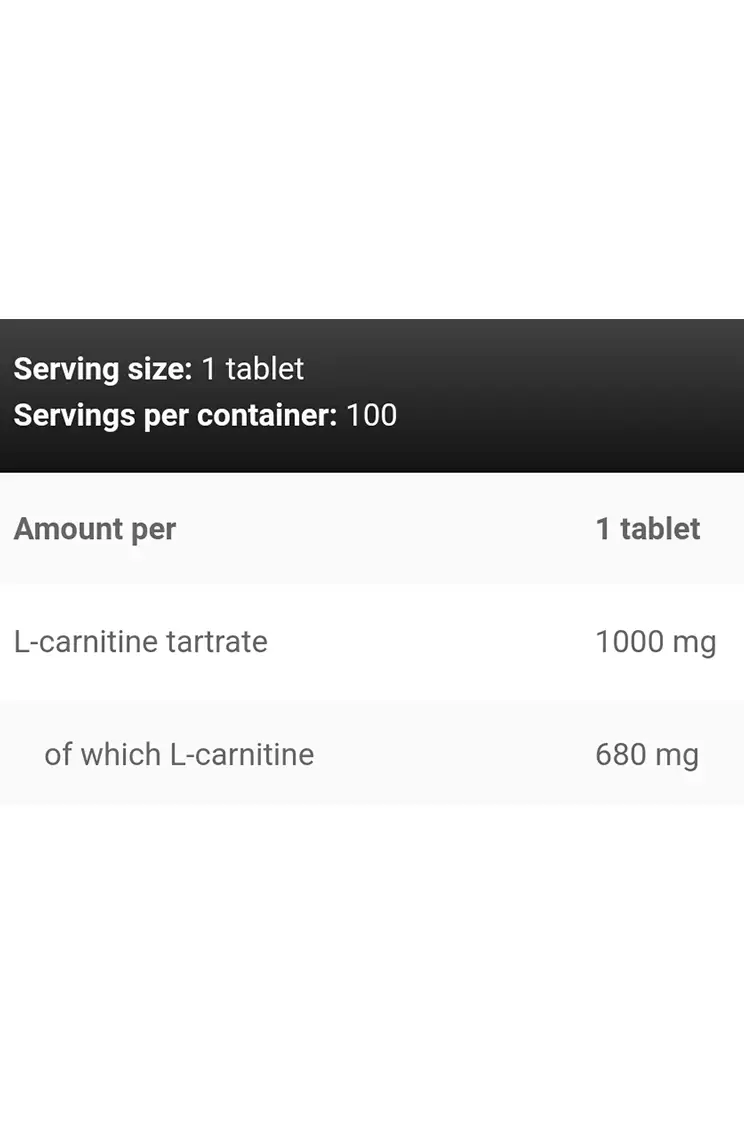The height and width of the screenshot is (1128, 744).
Task: Click the "Servings per container:" label
Action: [175, 415]
